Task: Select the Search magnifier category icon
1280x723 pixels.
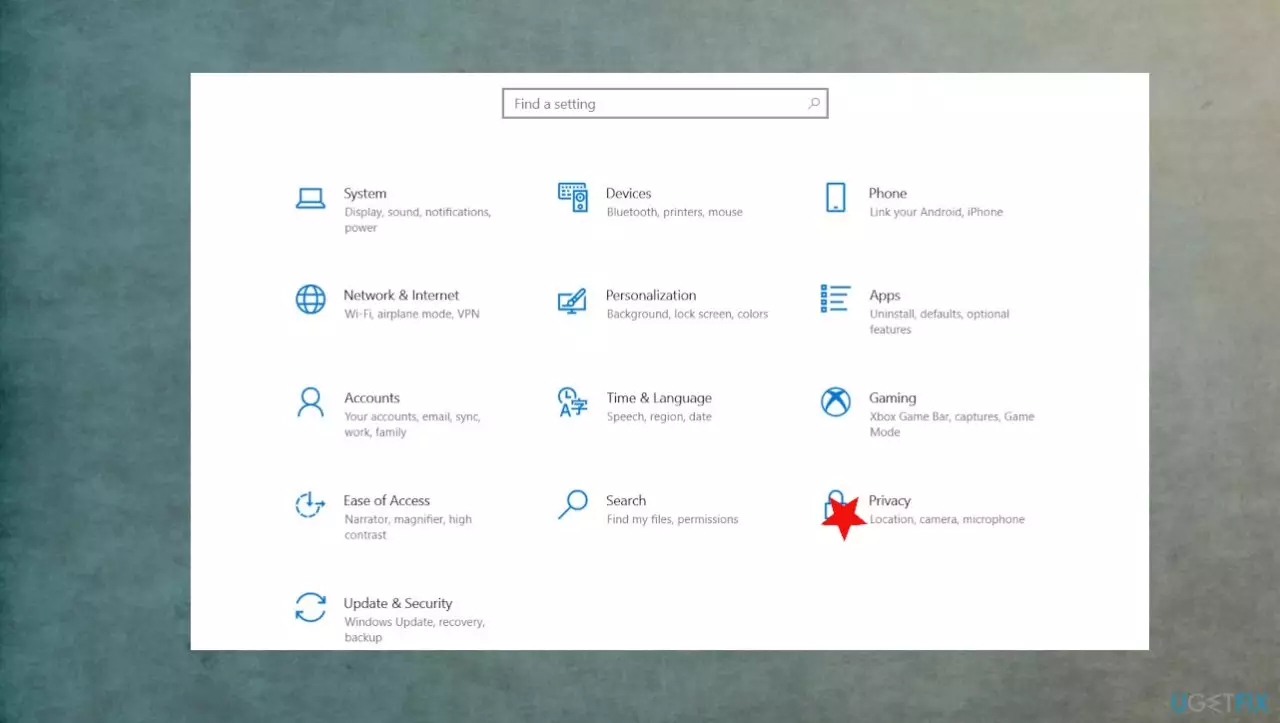Action: pyautogui.click(x=572, y=505)
